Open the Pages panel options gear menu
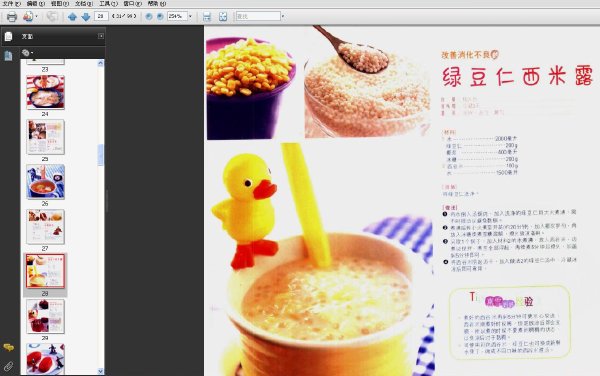The height and width of the screenshot is (376, 600). [x=27, y=53]
